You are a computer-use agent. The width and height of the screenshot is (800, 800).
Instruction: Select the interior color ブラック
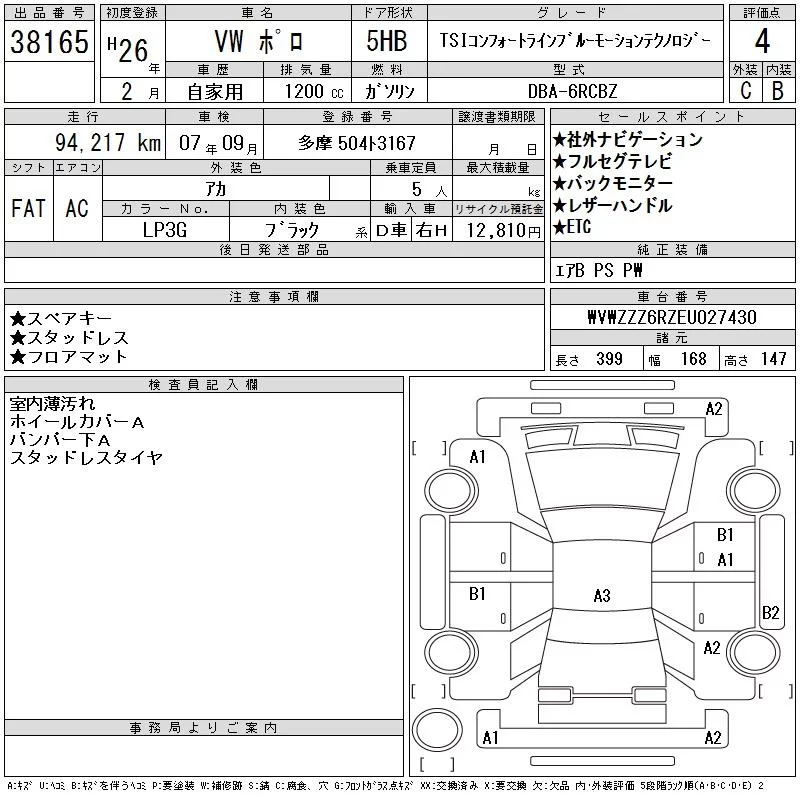292,230
